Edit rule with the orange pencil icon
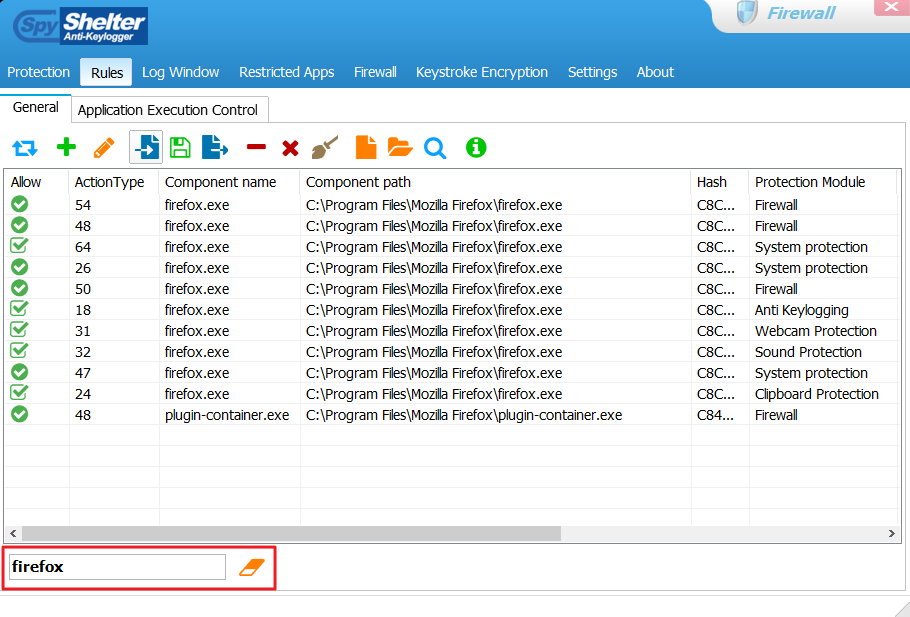Viewport: 910px width, 617px height. (104, 148)
